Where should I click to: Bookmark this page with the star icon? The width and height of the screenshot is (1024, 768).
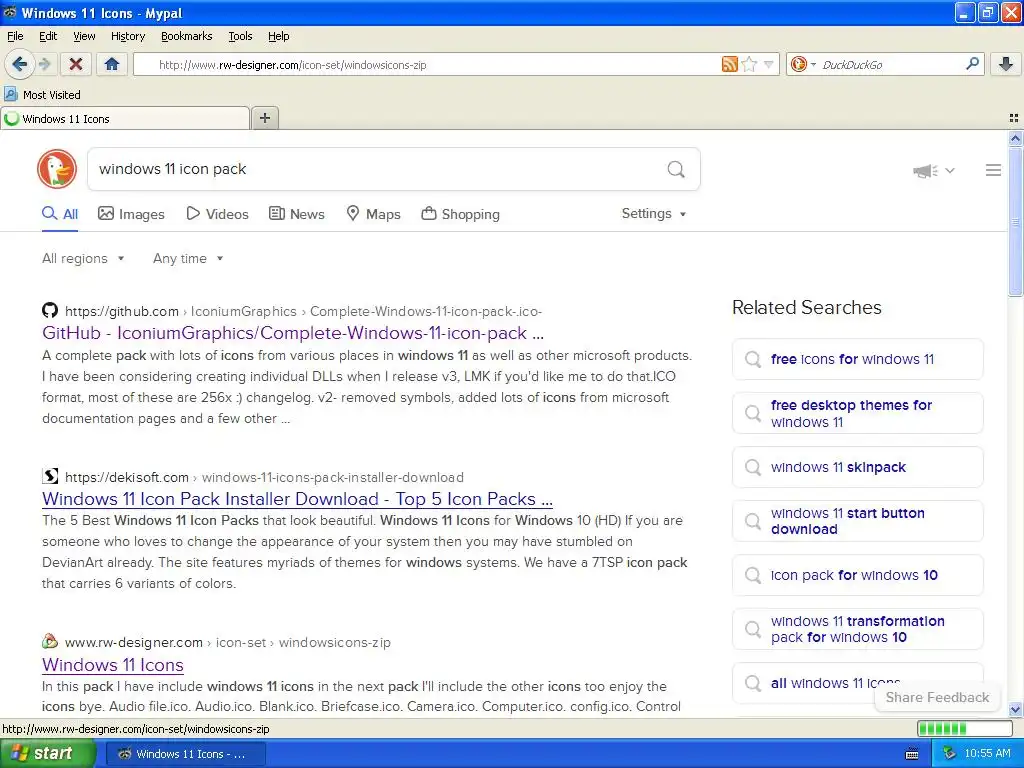749,64
